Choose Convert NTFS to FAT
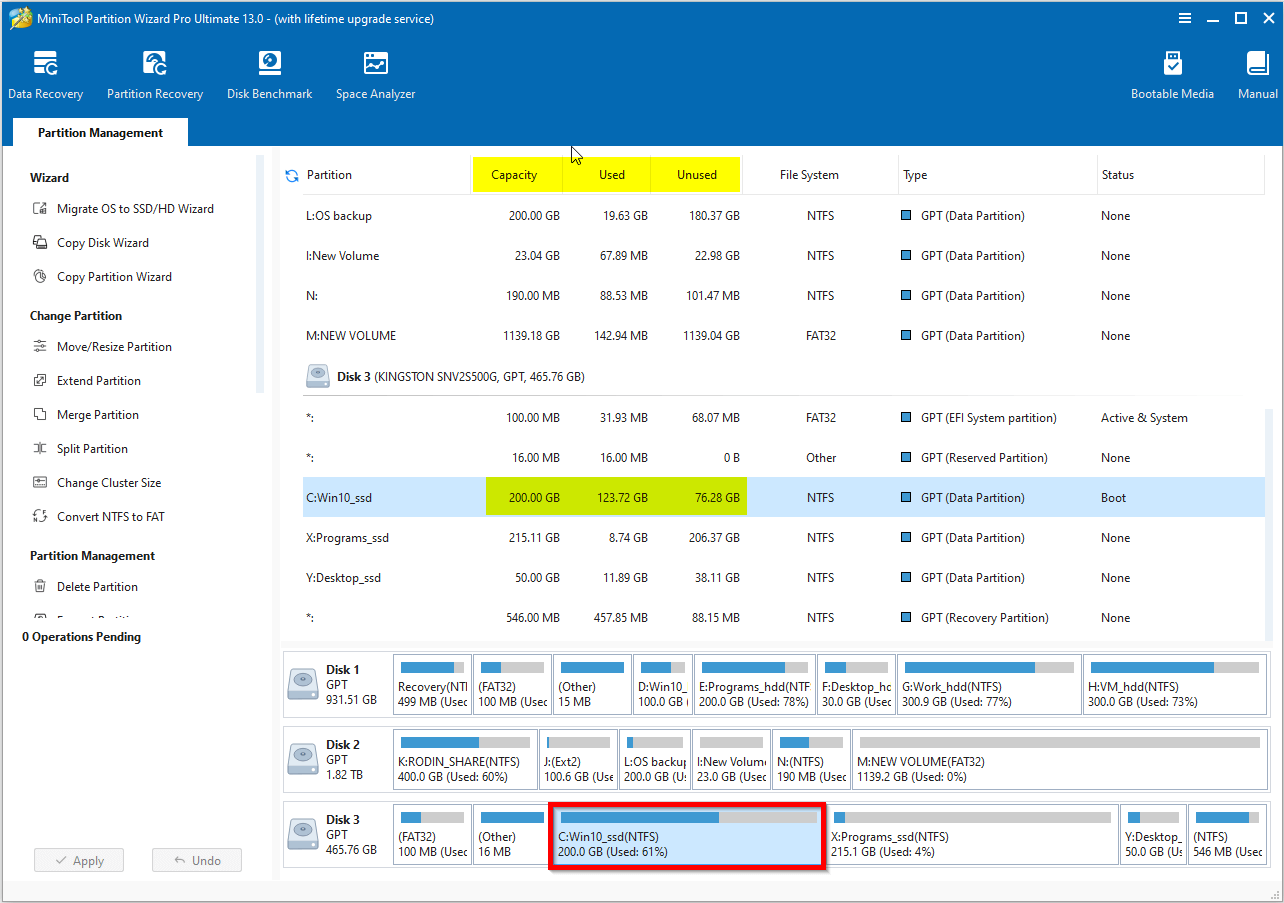Viewport: 1284px width, 903px height. coord(99,517)
